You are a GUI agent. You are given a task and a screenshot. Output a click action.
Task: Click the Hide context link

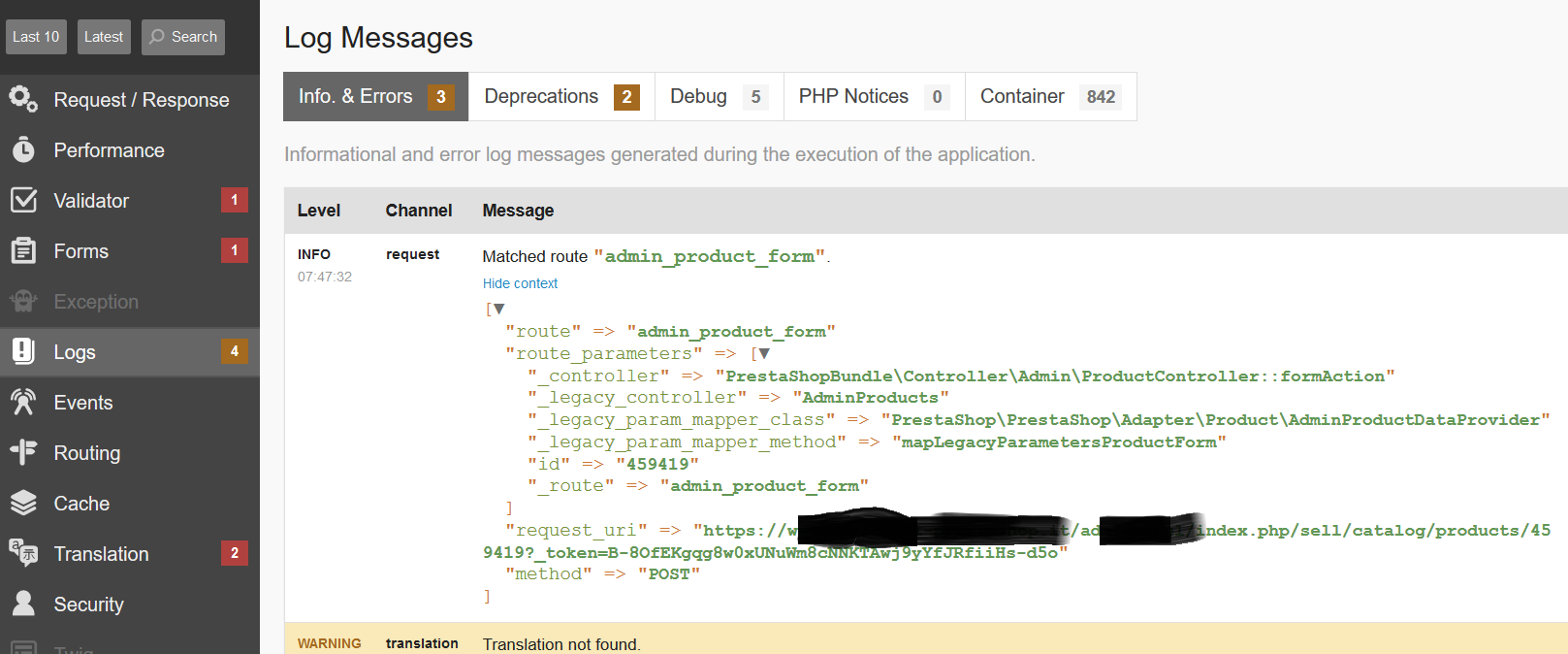(x=520, y=283)
